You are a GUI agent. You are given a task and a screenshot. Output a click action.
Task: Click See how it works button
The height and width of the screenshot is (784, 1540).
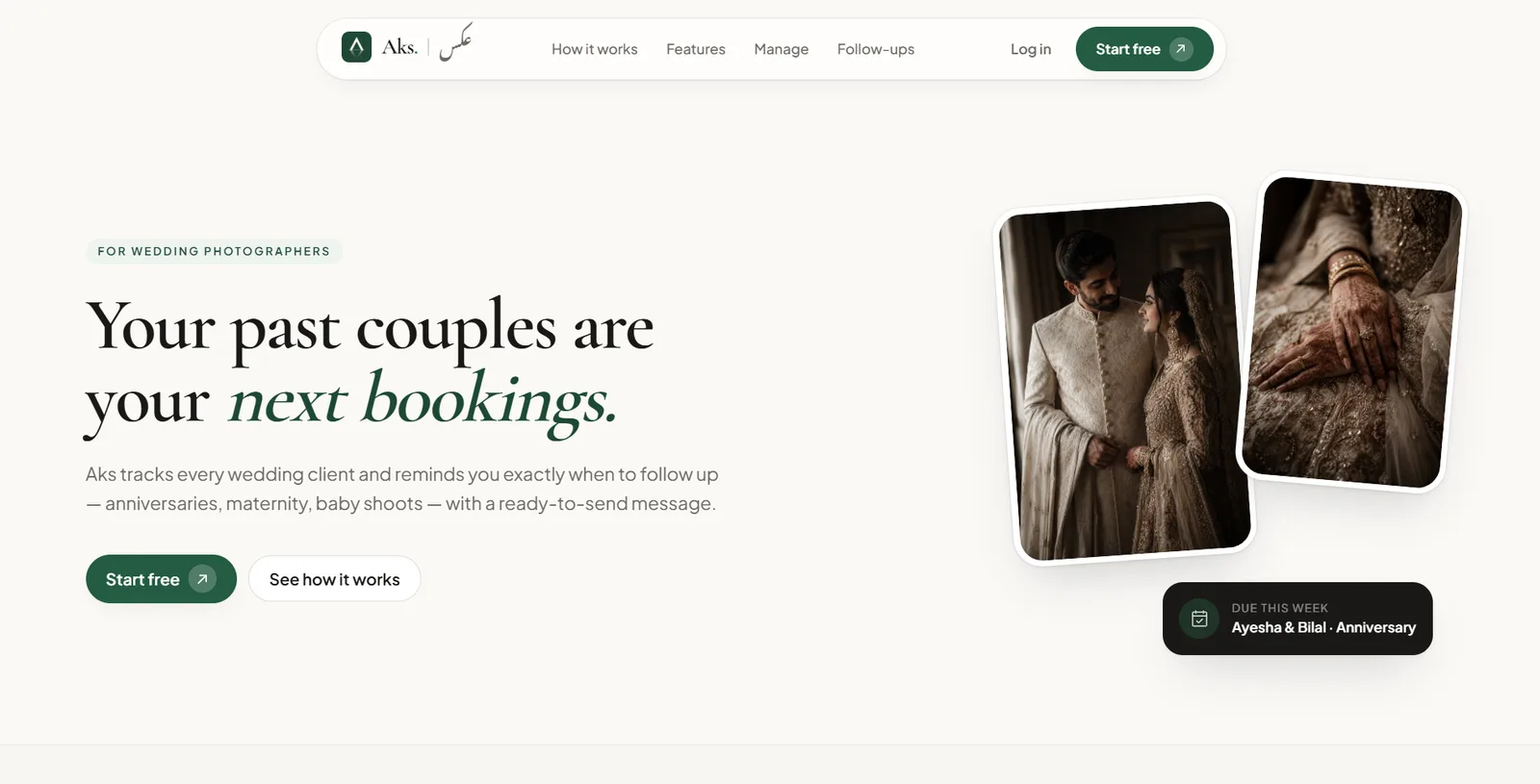pos(334,579)
